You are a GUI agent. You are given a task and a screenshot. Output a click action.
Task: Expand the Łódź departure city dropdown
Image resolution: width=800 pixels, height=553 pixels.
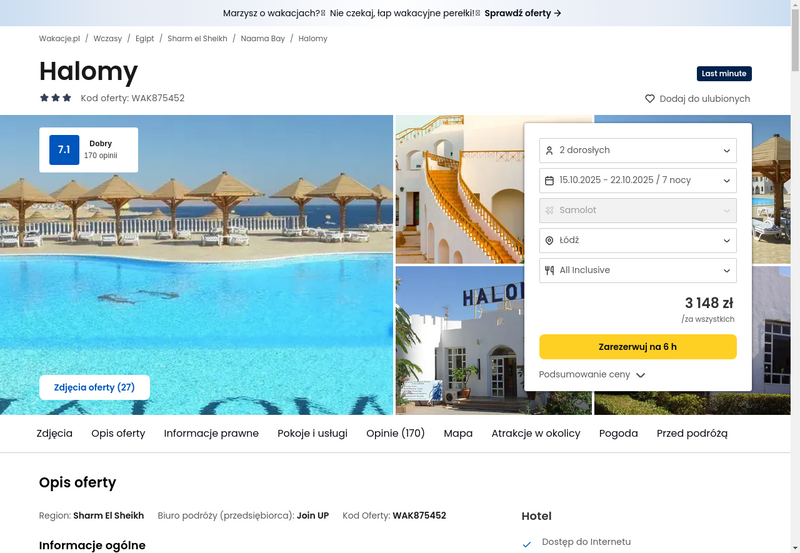click(x=638, y=240)
